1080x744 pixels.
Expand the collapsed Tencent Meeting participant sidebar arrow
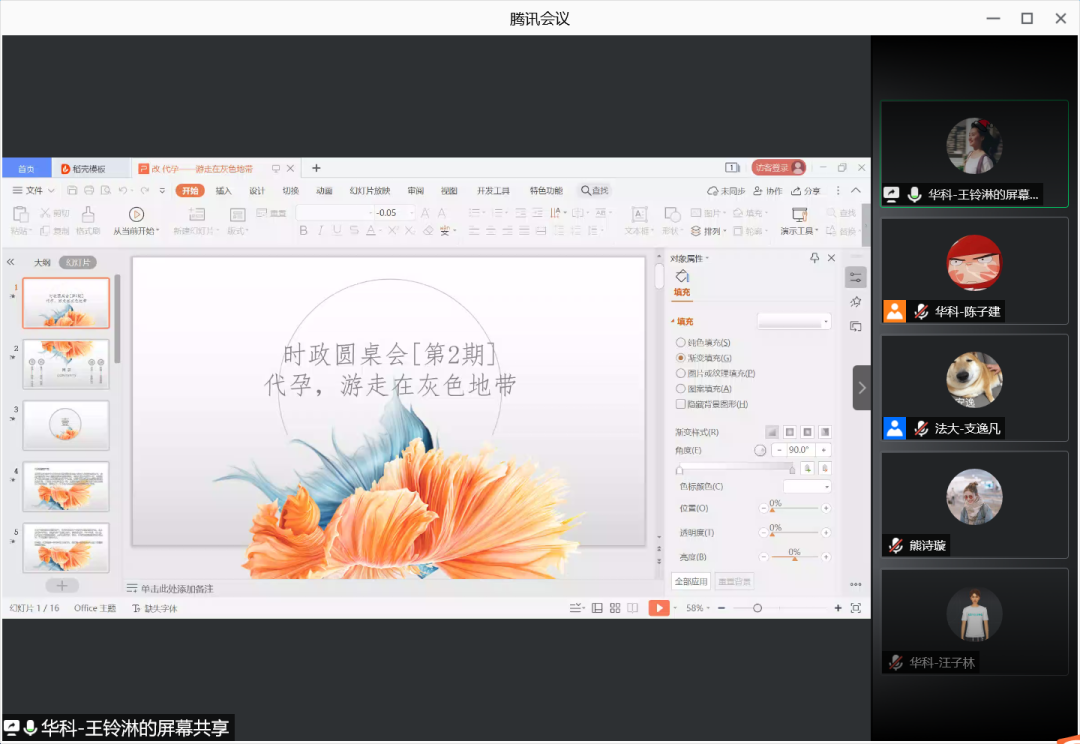tap(862, 387)
